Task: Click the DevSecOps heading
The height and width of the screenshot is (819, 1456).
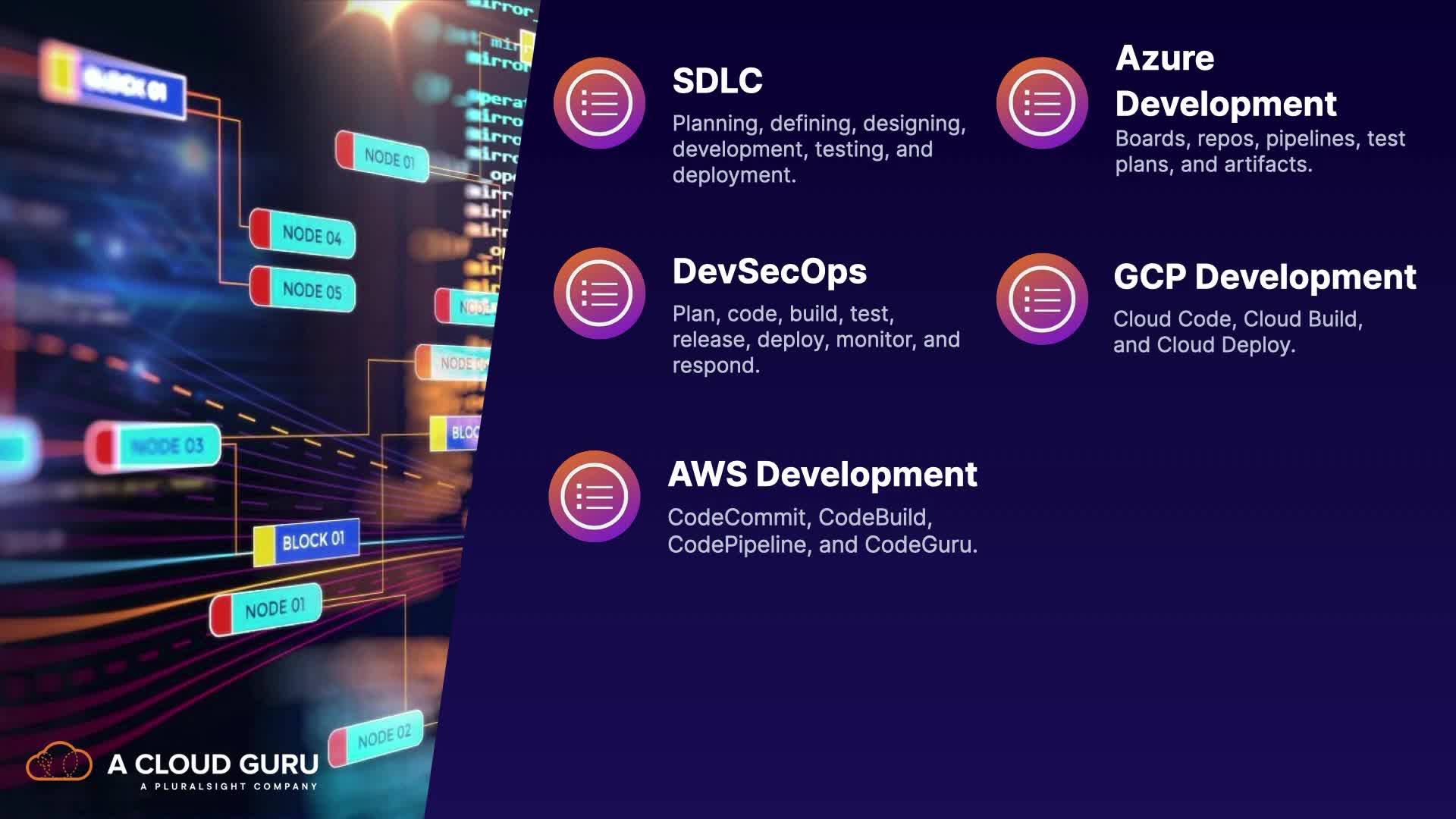Action: click(769, 271)
